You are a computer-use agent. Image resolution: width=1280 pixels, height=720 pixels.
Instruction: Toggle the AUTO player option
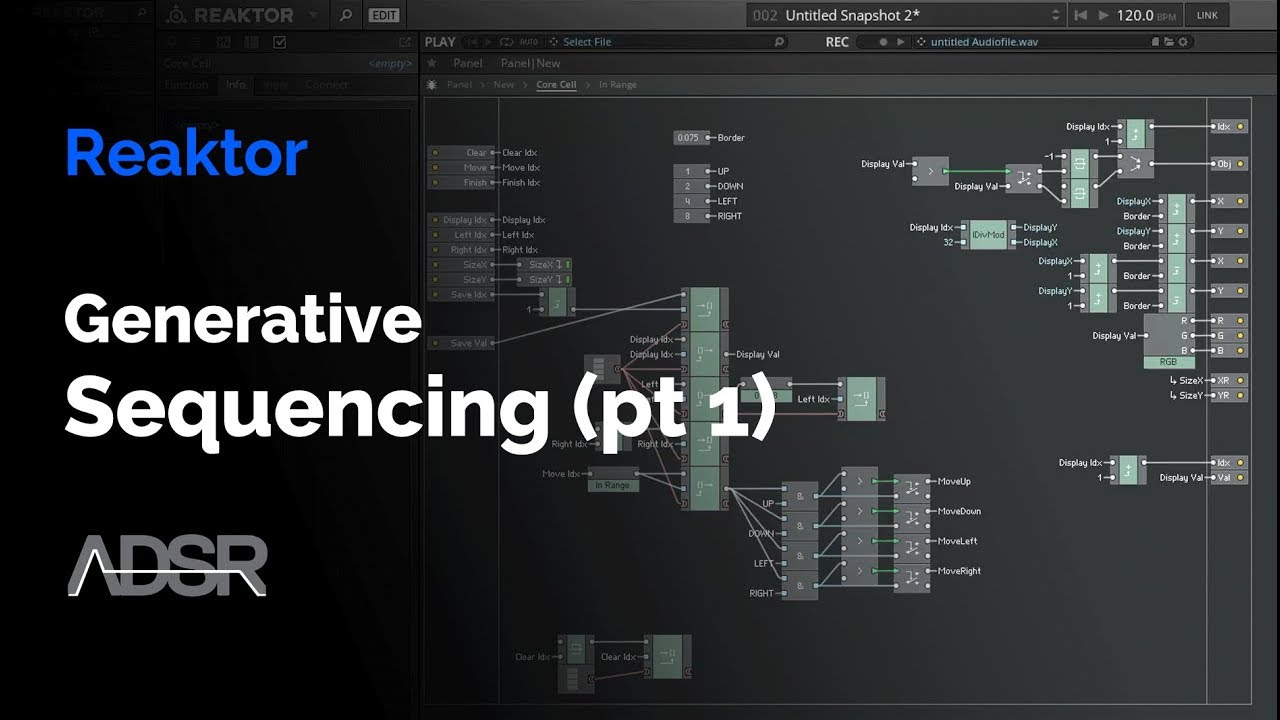pyautogui.click(x=528, y=42)
